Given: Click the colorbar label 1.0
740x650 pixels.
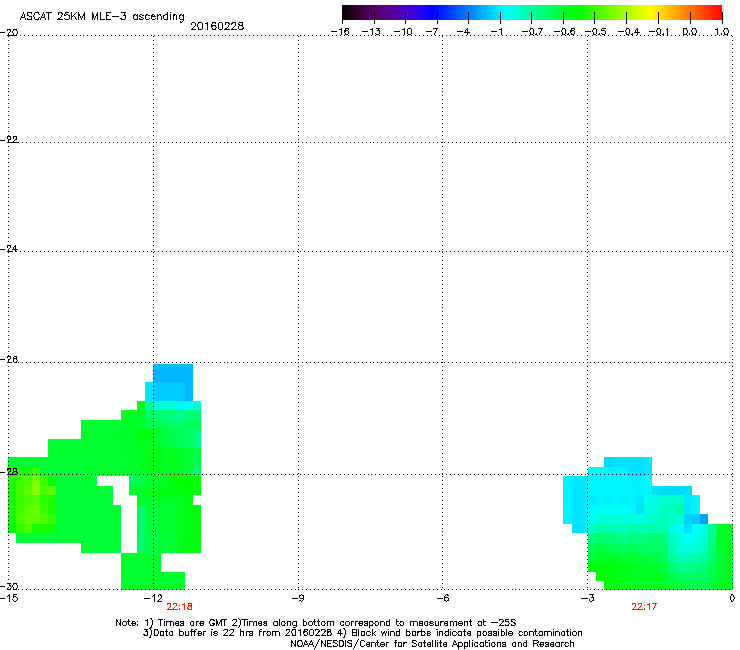Looking at the screenshot, I should (722, 32).
